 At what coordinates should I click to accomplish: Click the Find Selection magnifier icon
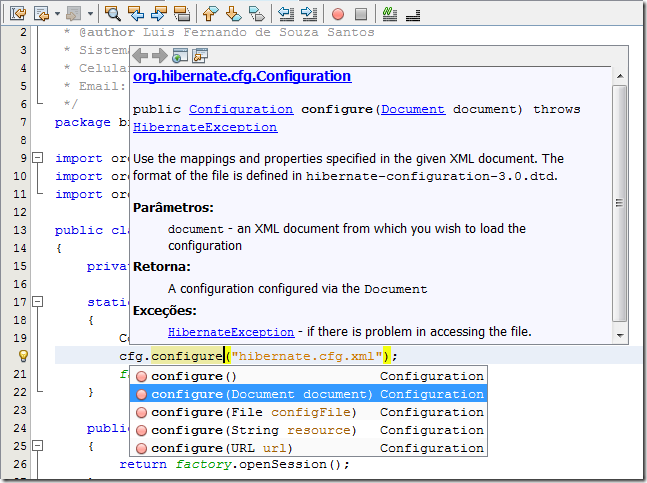(112, 14)
